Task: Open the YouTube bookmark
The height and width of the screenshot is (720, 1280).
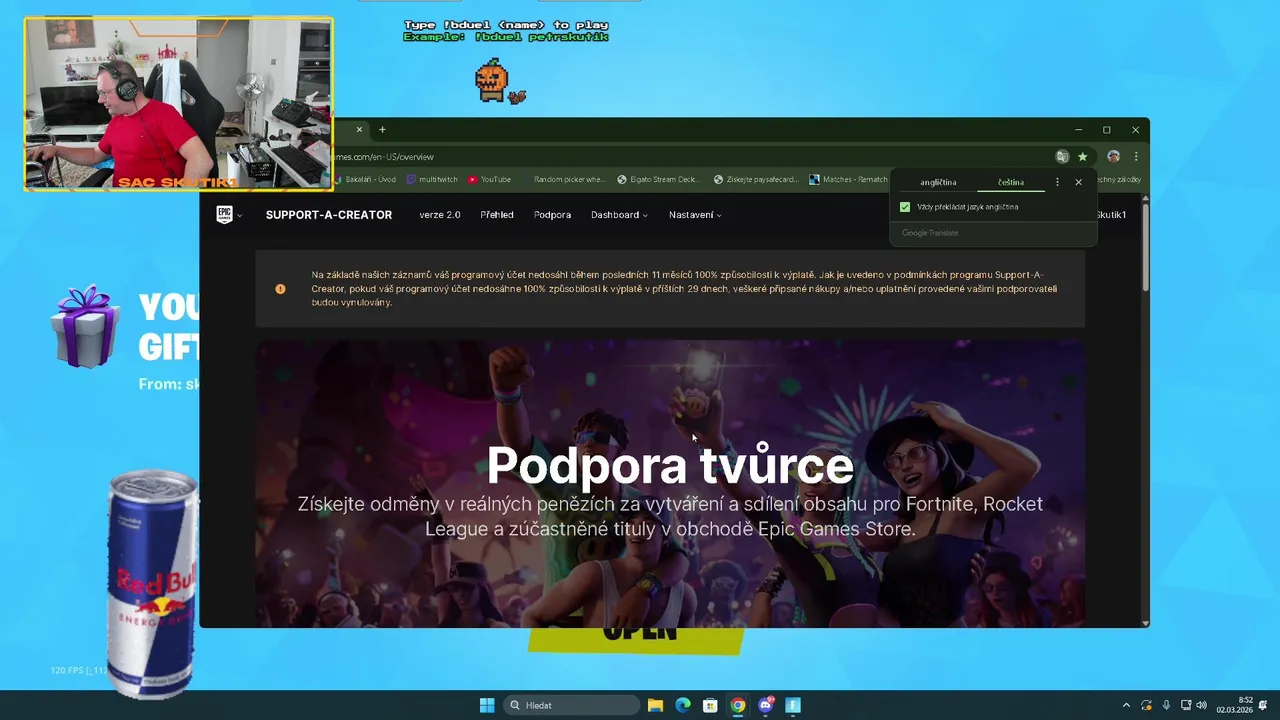Action: [489, 180]
